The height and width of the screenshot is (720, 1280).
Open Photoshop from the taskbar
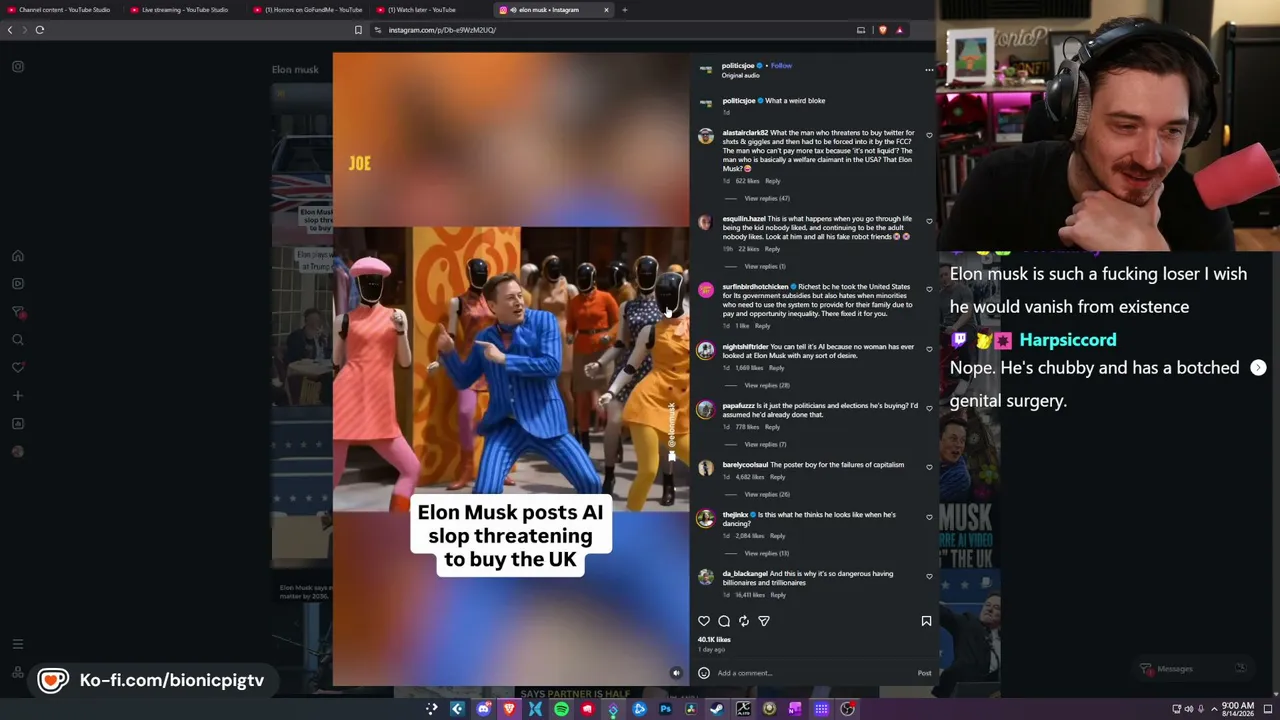pyautogui.click(x=665, y=709)
